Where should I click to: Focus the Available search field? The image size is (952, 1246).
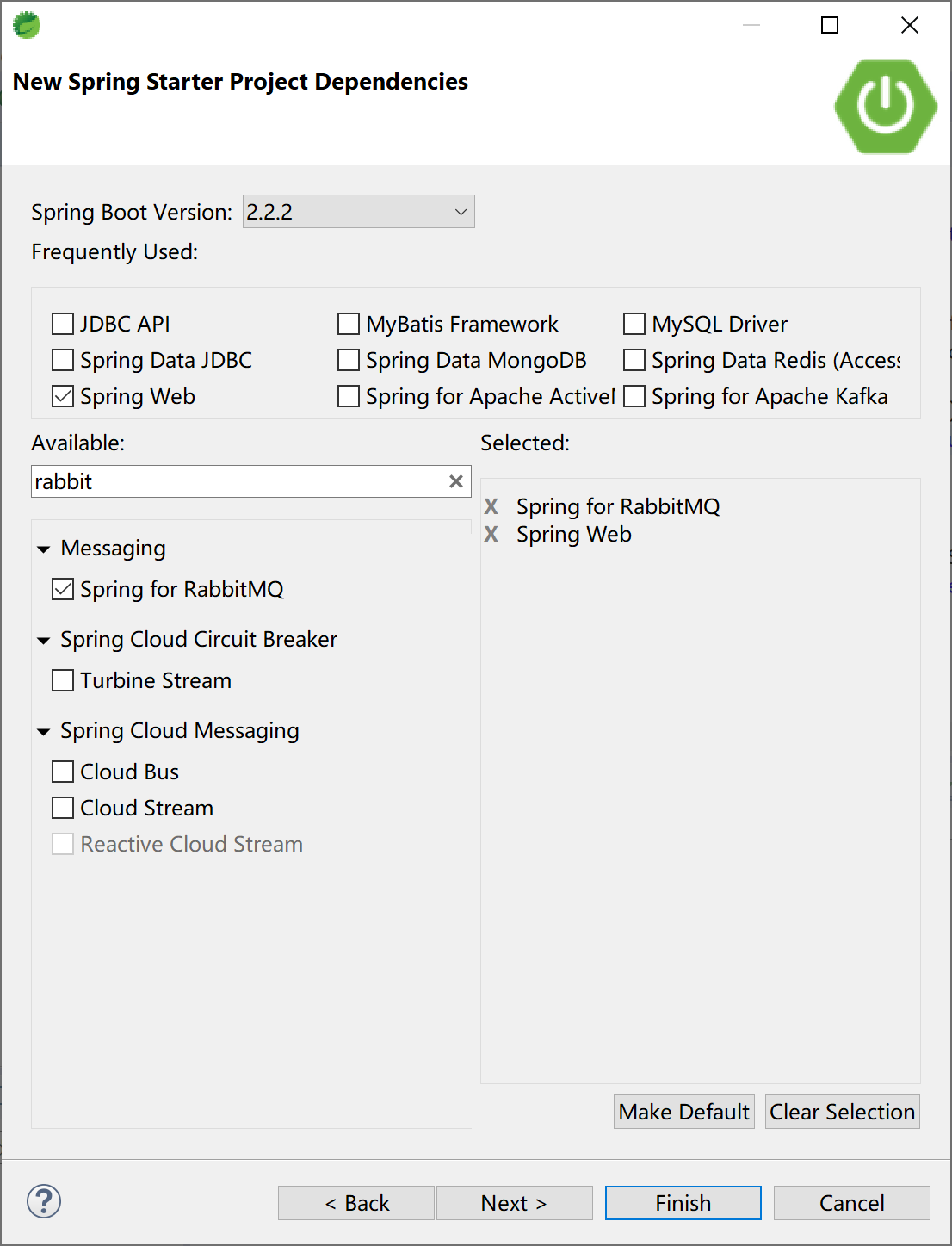(237, 481)
